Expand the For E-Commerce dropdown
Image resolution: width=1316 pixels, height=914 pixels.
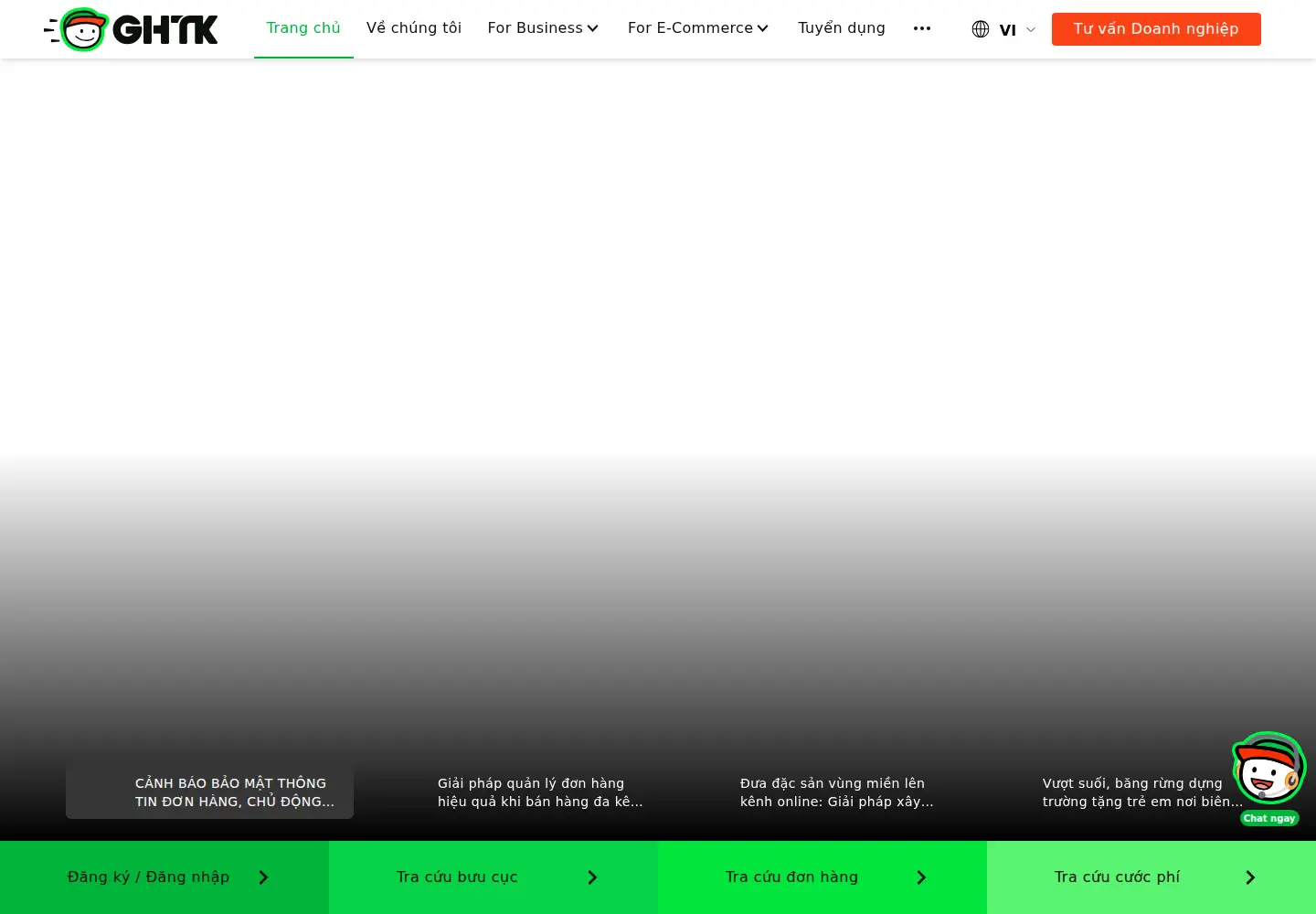[698, 28]
